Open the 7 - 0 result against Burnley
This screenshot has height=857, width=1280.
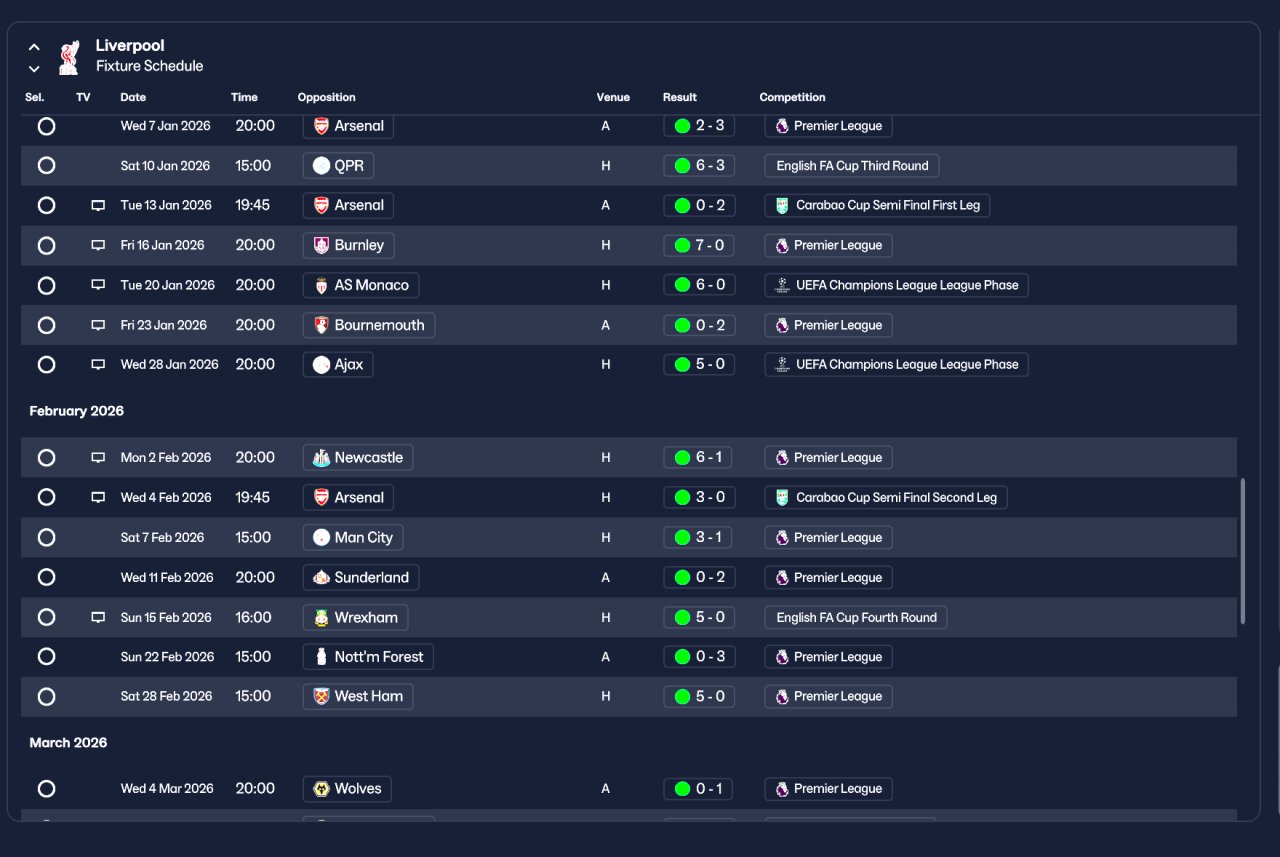699,245
